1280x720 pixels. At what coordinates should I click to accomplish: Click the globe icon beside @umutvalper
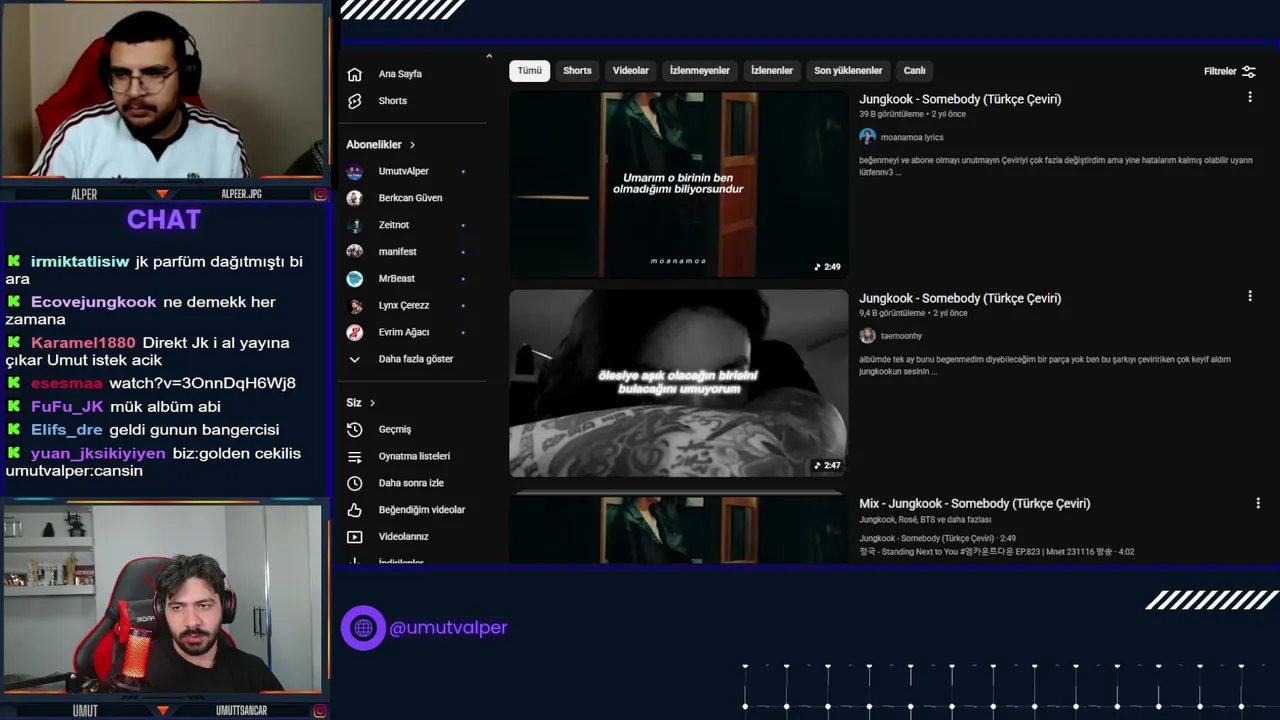coord(363,628)
